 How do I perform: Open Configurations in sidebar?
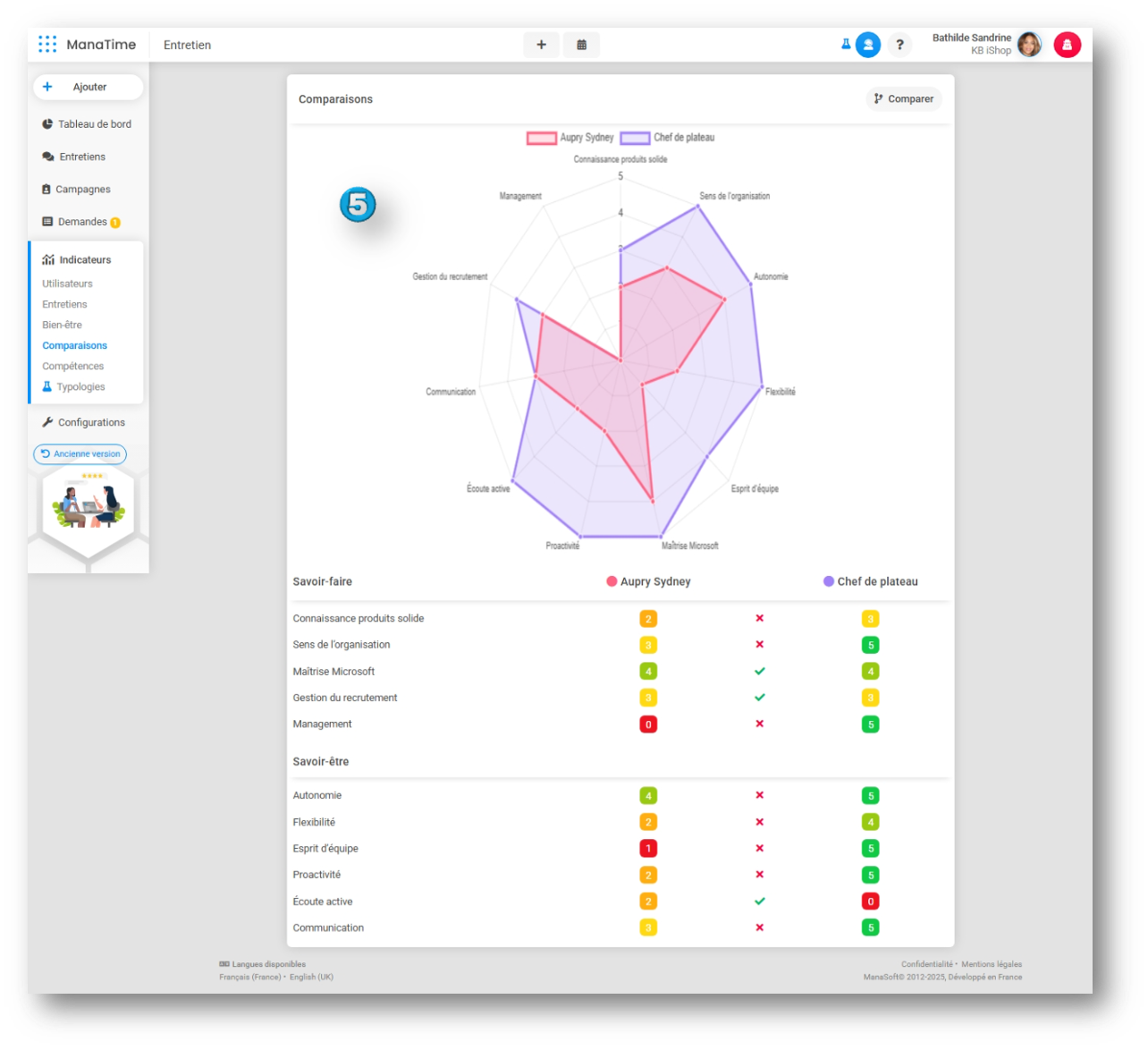83,422
